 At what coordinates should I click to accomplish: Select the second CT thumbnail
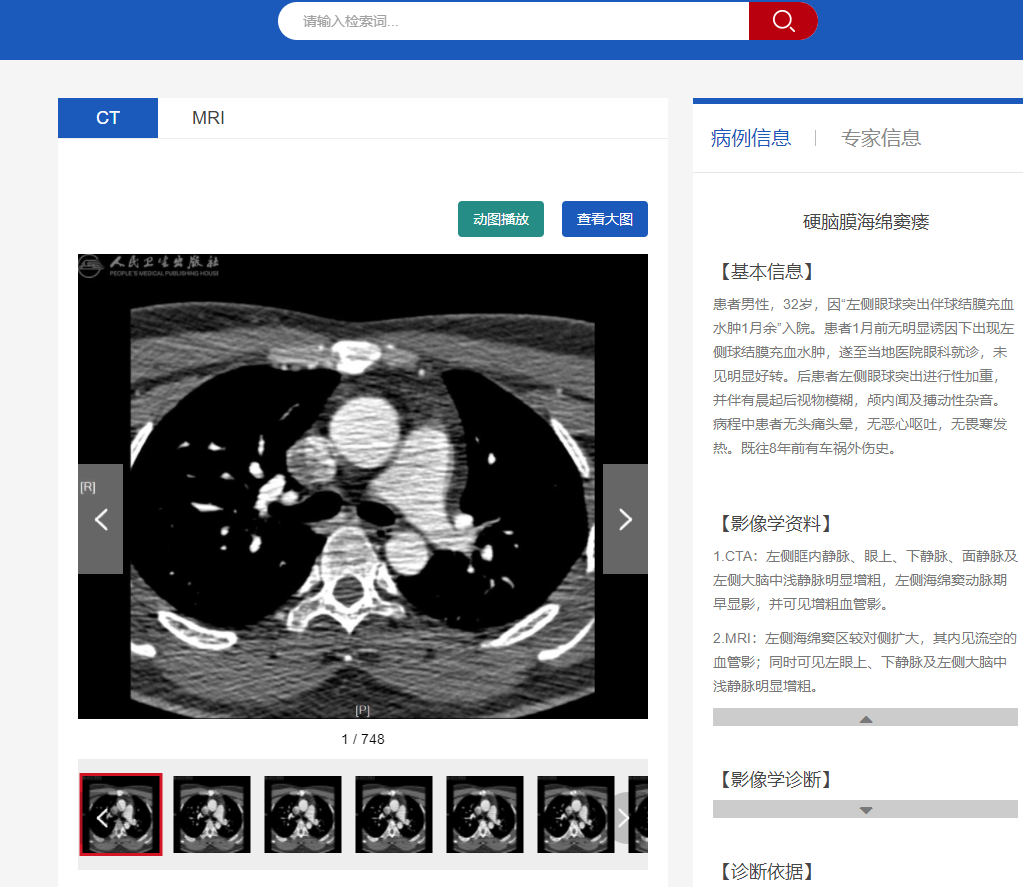[212, 815]
